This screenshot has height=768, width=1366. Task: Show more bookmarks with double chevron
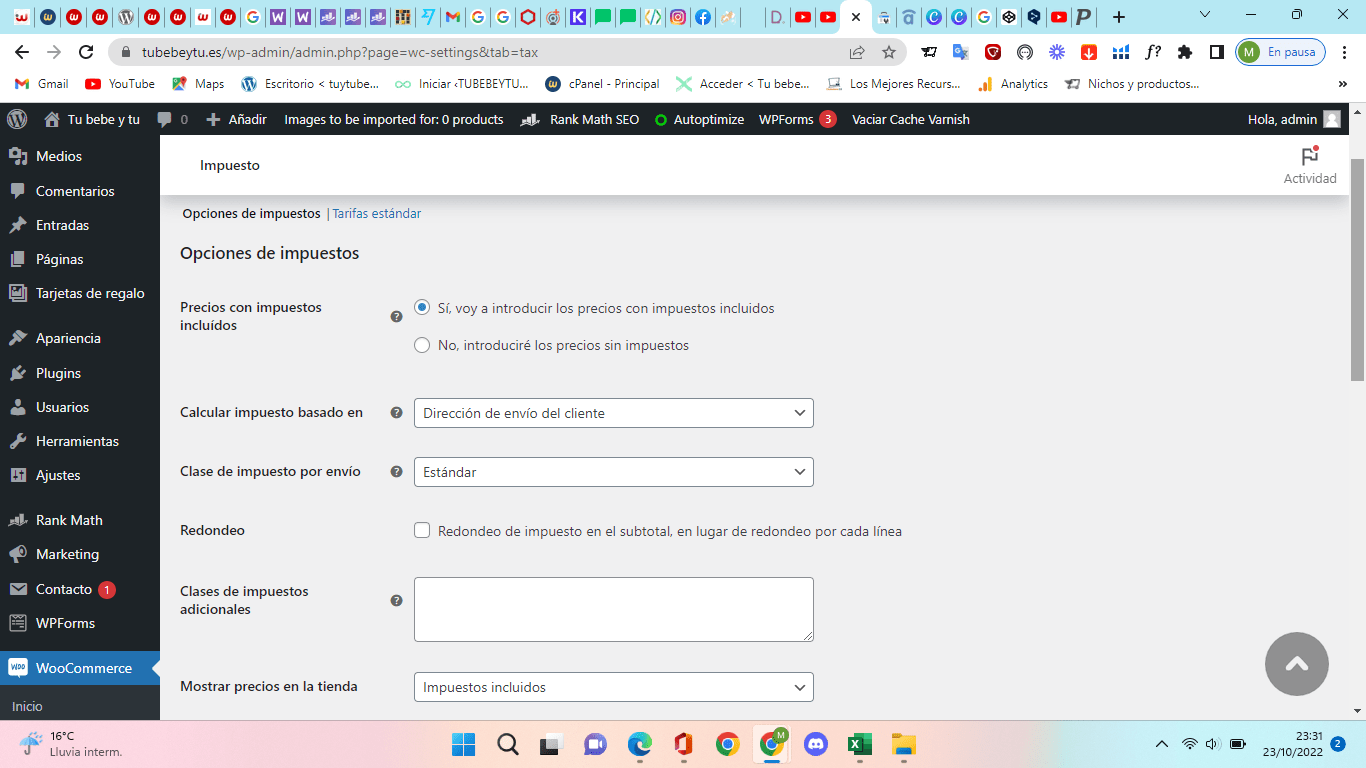(1343, 84)
